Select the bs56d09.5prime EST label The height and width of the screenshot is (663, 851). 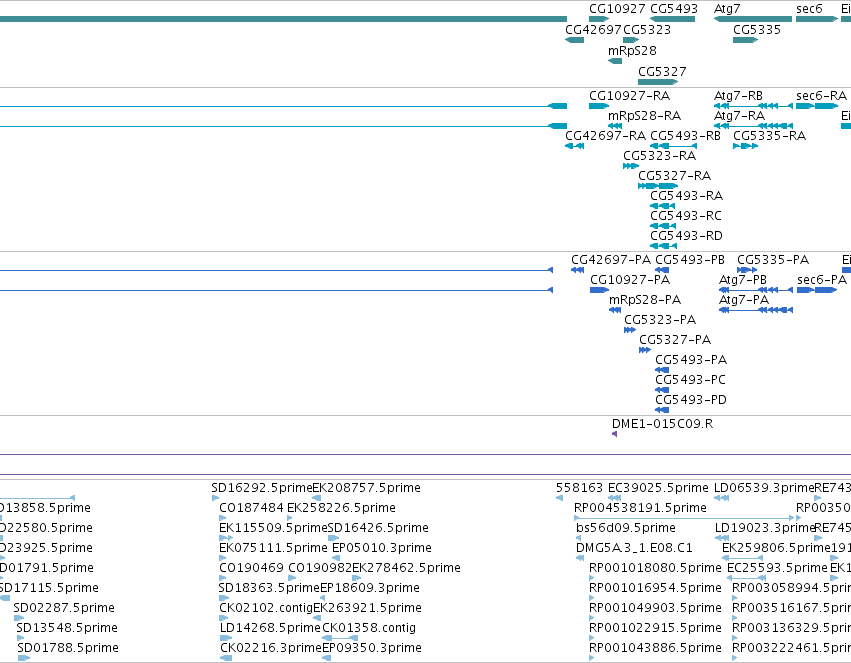(626, 529)
